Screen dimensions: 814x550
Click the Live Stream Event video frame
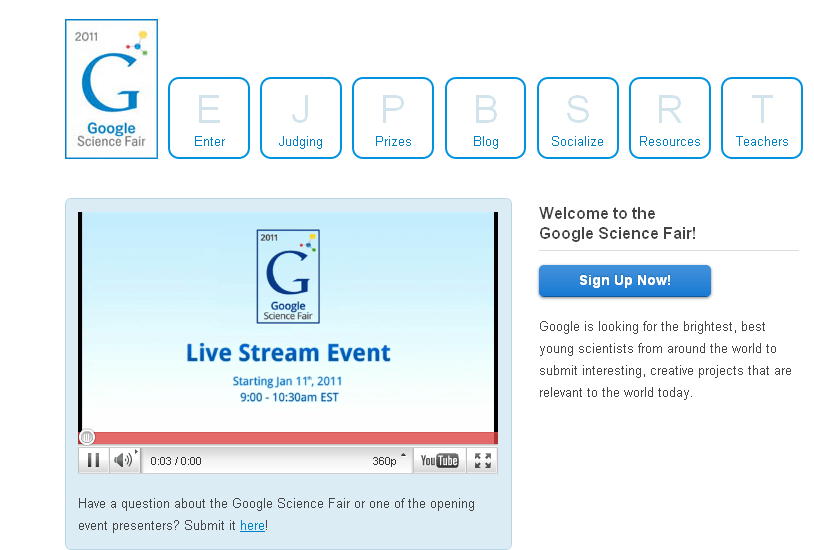[x=288, y=321]
